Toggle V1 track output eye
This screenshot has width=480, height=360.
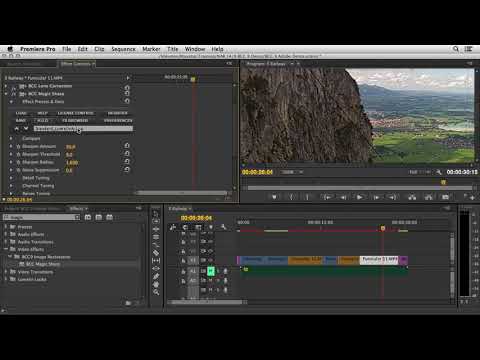click(211, 260)
